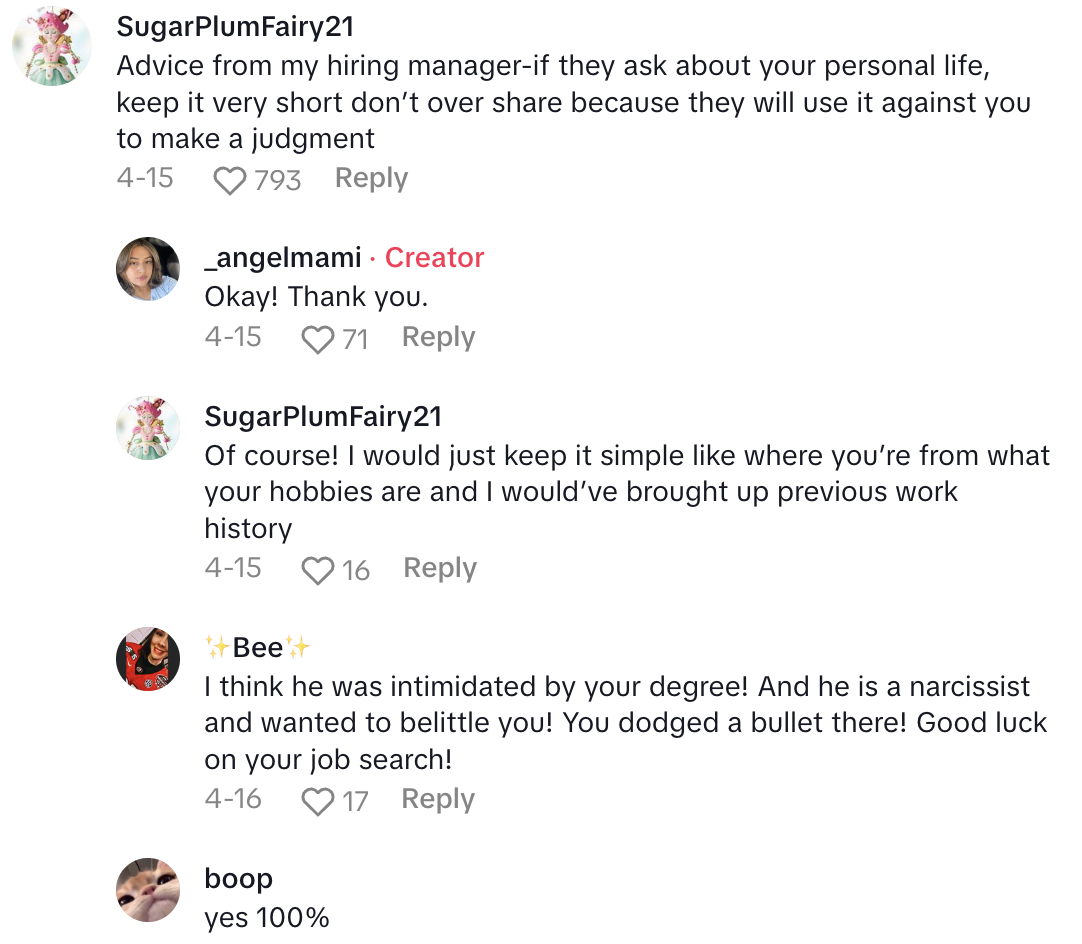Open SugarPlumFairy21's avatar on top comment
The height and width of the screenshot is (944, 1082).
point(52,46)
